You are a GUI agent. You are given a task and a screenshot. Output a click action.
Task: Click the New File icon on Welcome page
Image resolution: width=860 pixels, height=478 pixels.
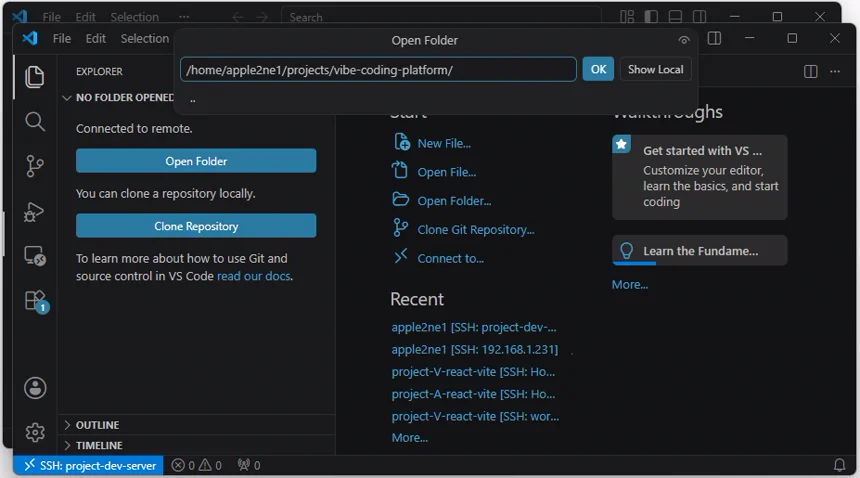tap(401, 141)
